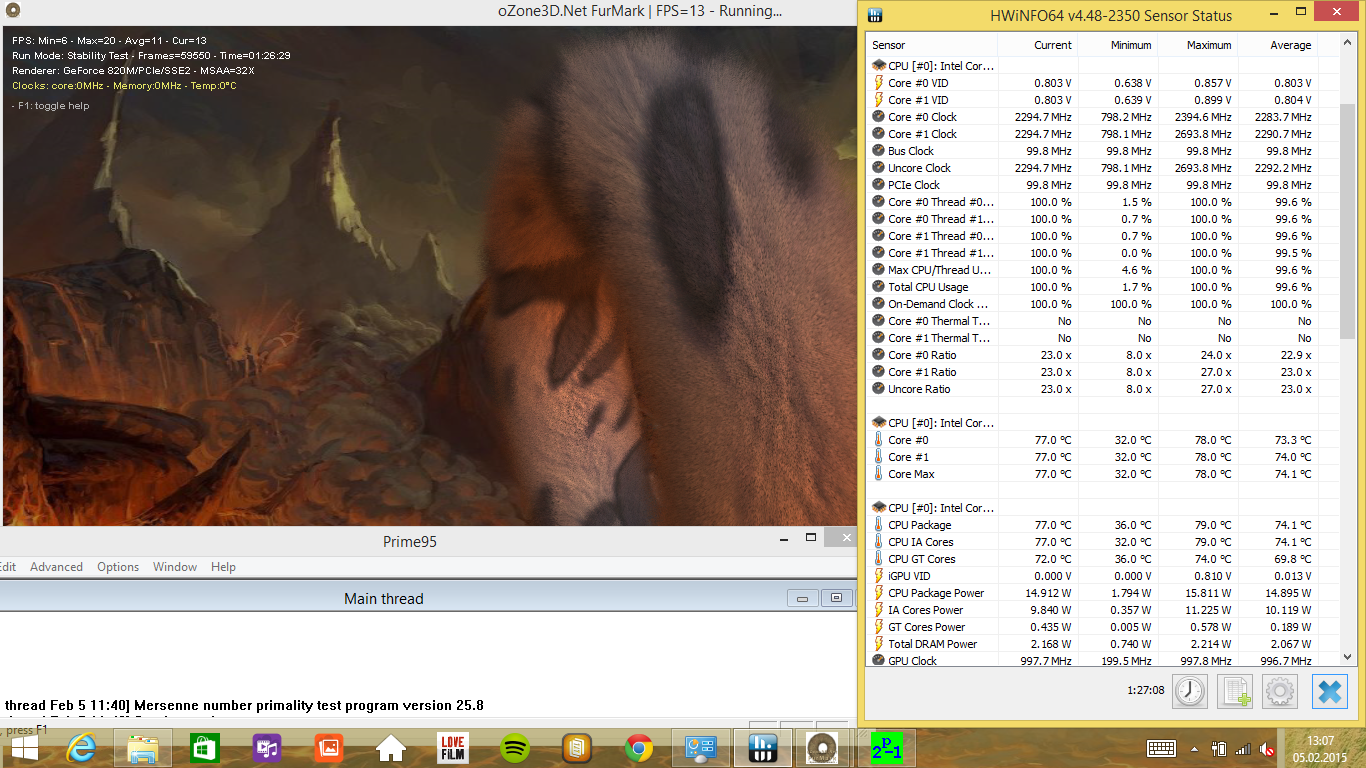Open the Prime95 Options menu
This screenshot has width=1366, height=768.
pyautogui.click(x=118, y=567)
